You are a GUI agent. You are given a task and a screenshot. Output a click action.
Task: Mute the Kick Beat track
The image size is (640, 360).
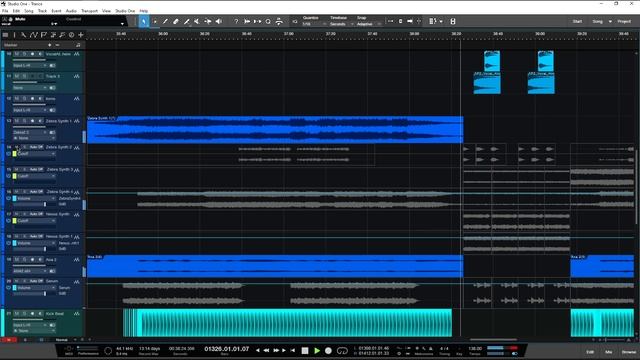(17, 313)
